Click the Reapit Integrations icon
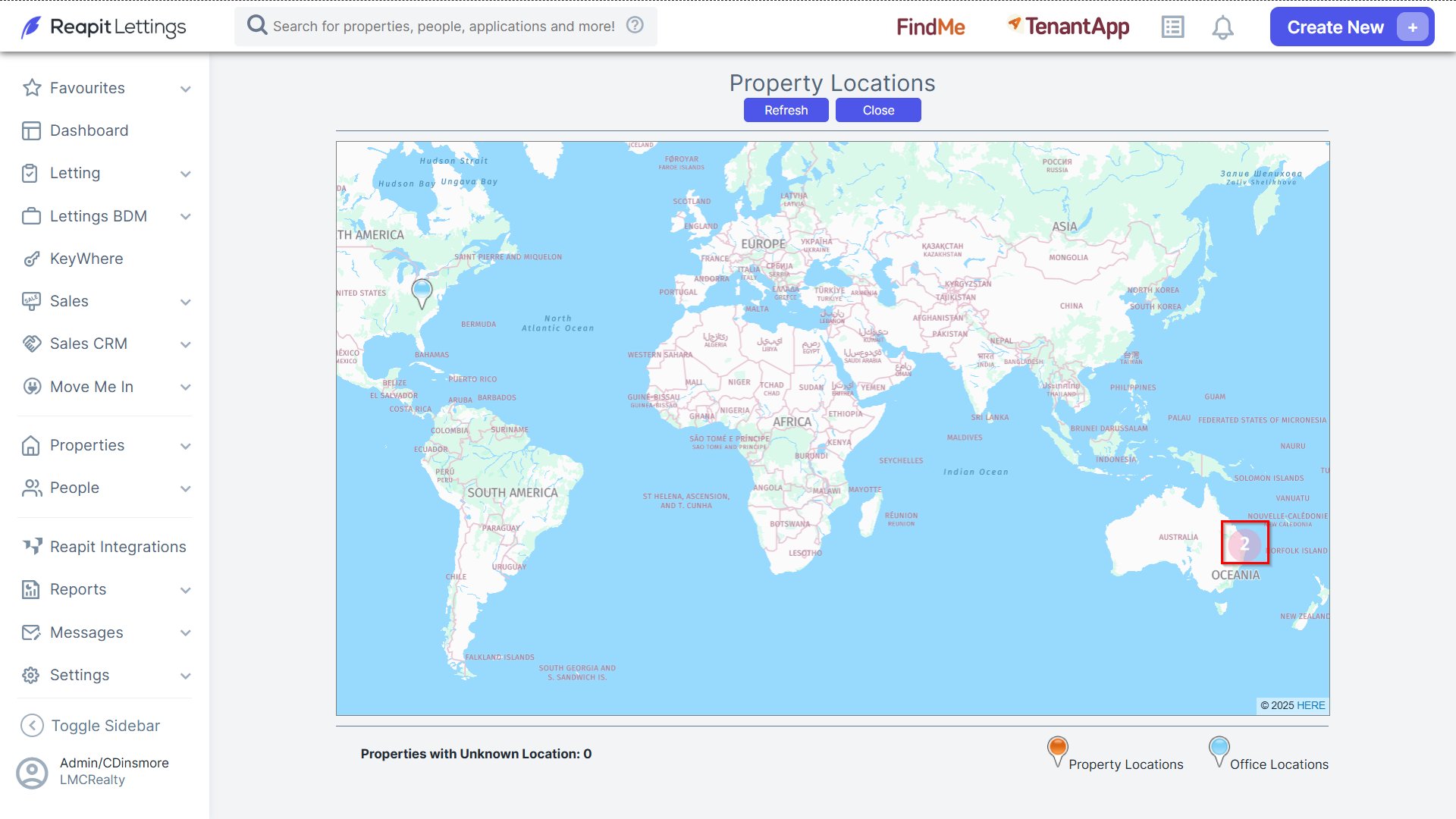The height and width of the screenshot is (819, 1456). [x=31, y=547]
